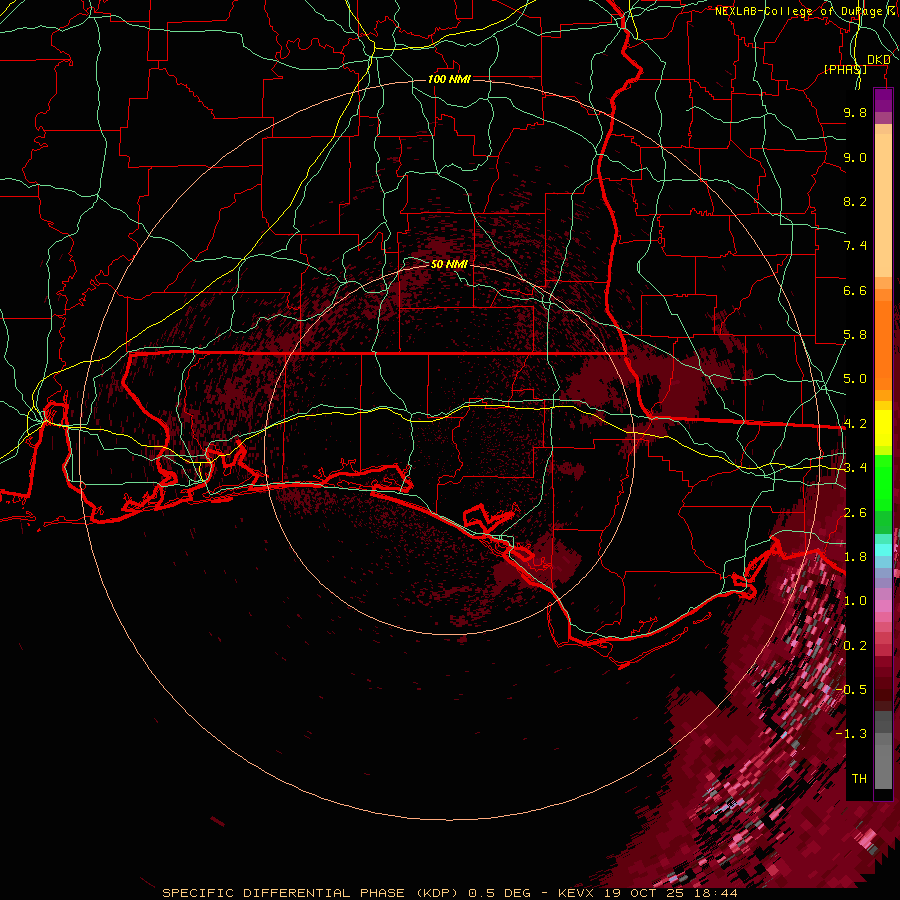Image resolution: width=900 pixels, height=900 pixels.
Task: Pick the cyan segment of the color bar
Action: pos(883,550)
